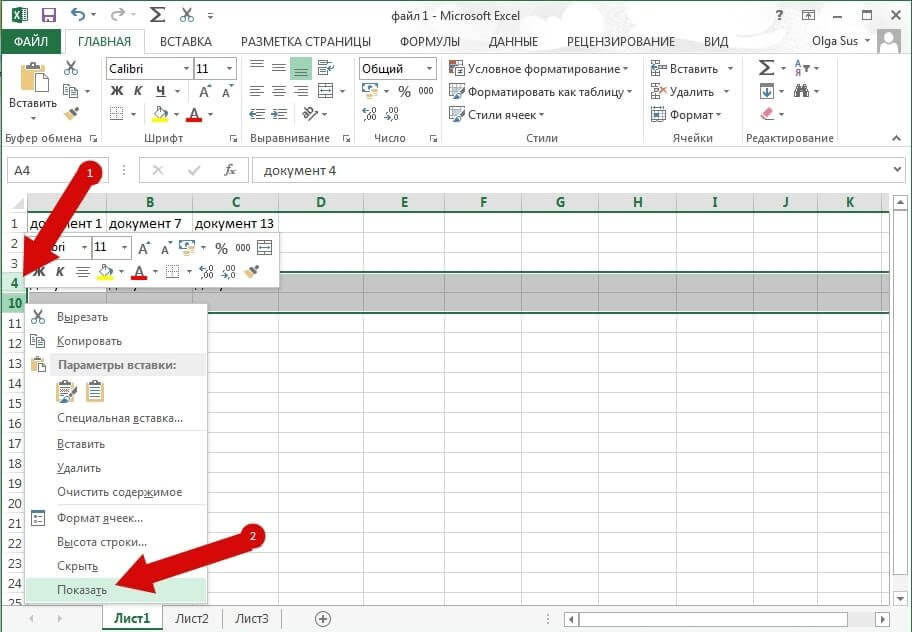912x632 pixels.
Task: Center text horizontally in ribbon
Action: click(279, 91)
